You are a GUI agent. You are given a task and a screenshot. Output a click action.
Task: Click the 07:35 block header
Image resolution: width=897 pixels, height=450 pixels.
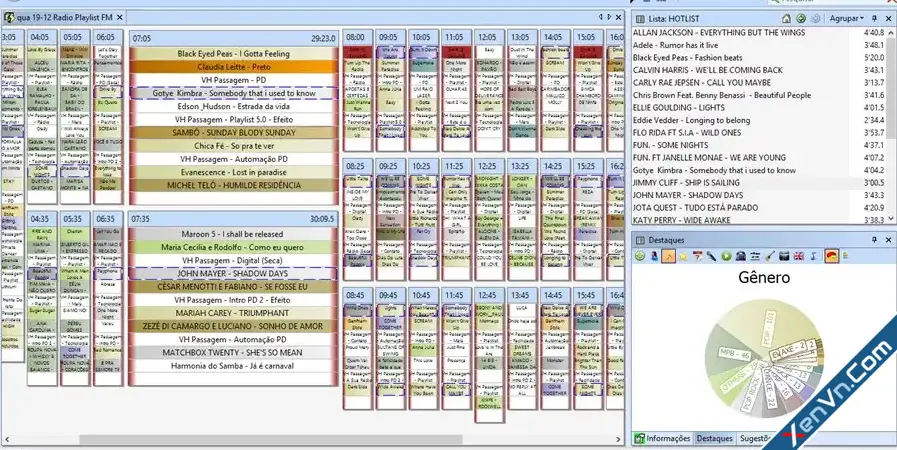[233, 218]
